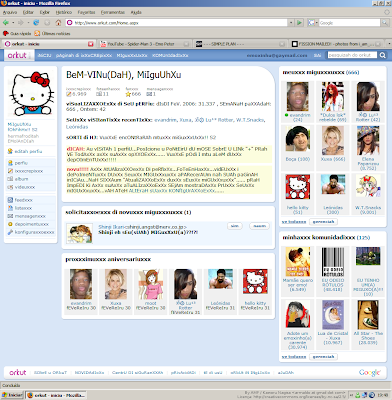Open the Exibir menu

coord(45,12)
